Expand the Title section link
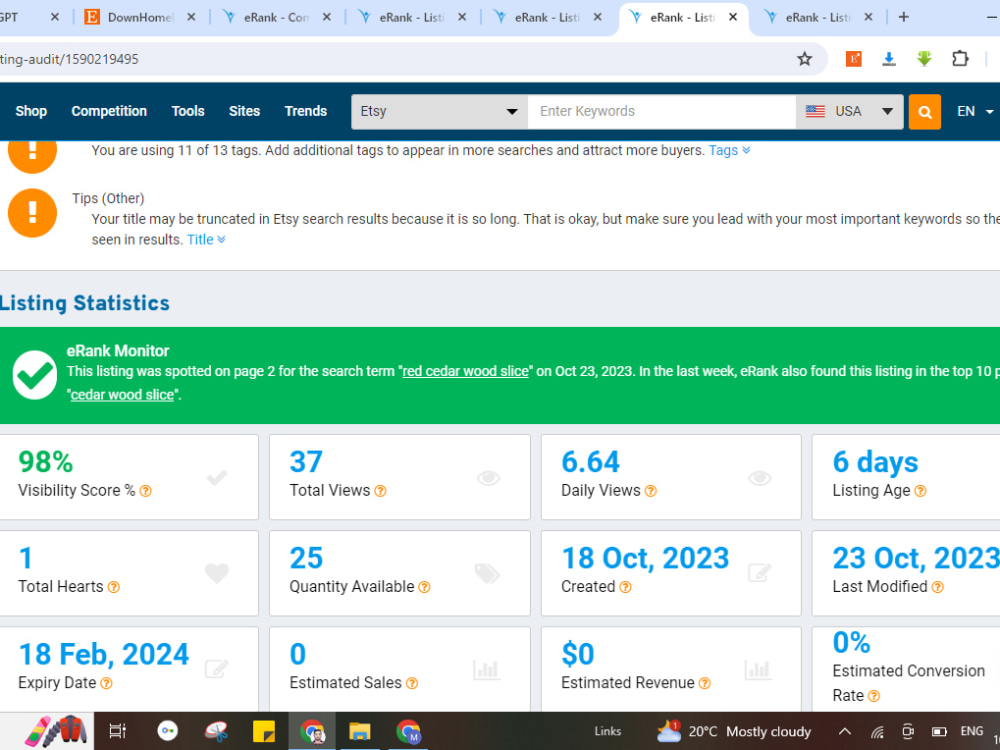 [x=206, y=240]
